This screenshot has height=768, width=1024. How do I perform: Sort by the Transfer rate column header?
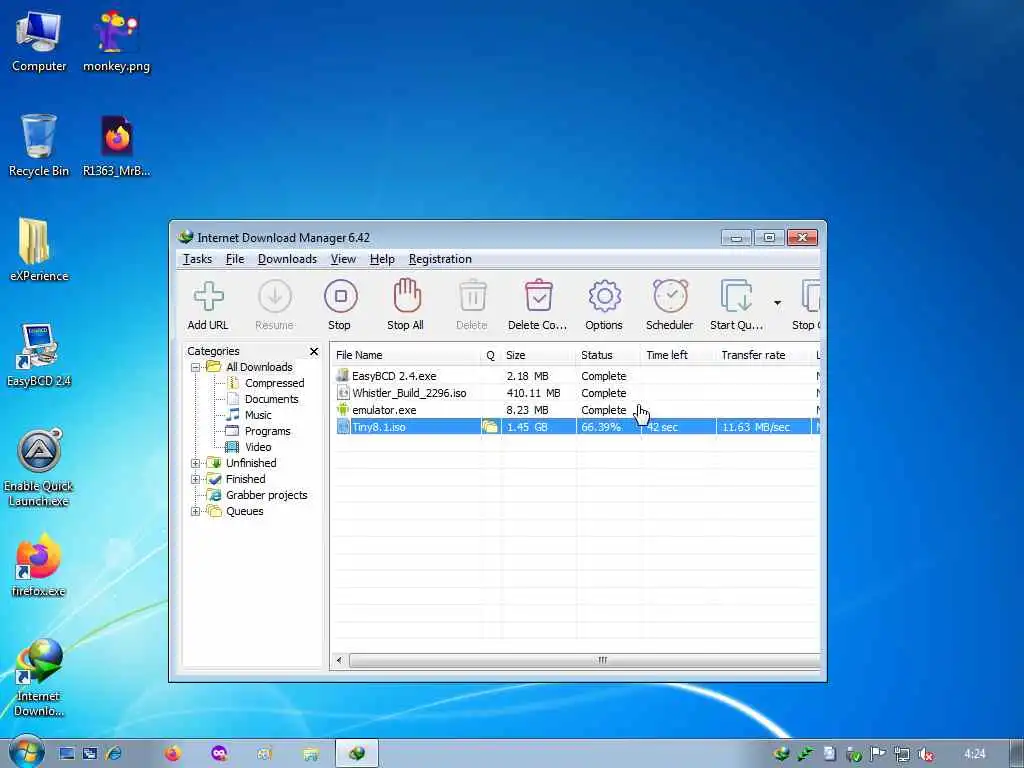point(763,355)
